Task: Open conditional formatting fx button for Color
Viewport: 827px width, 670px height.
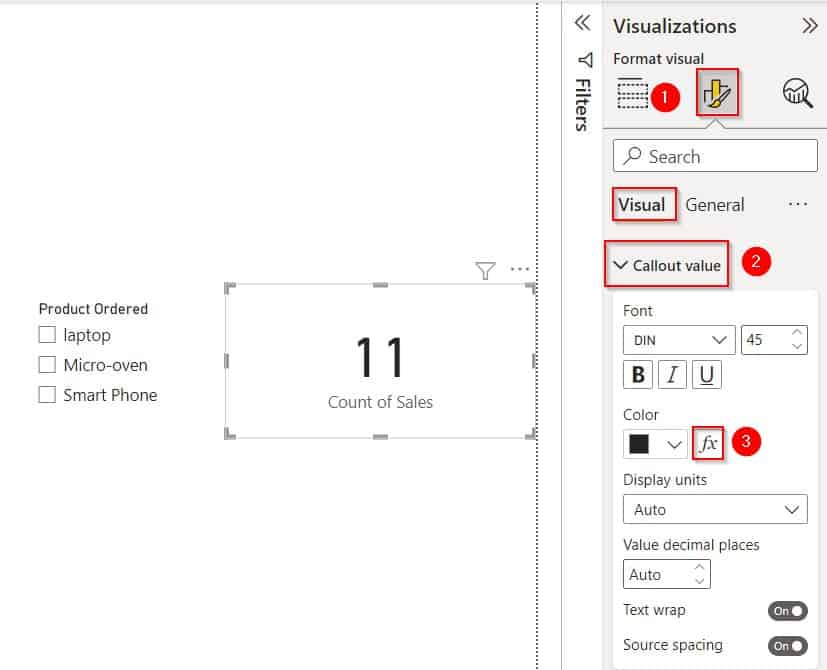Action: click(708, 443)
